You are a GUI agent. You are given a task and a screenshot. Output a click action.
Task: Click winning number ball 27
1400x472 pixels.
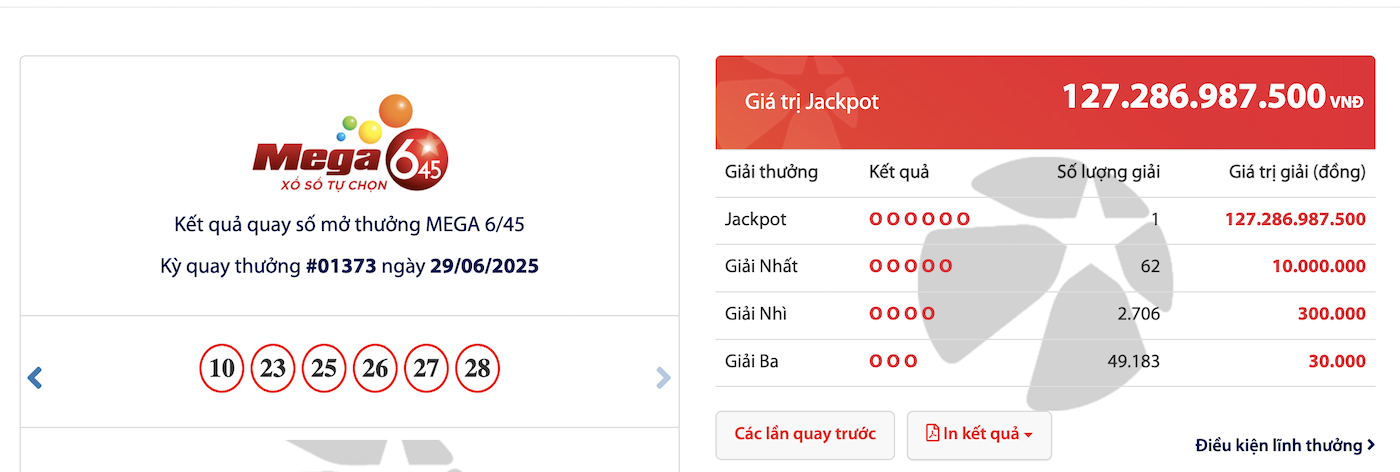coord(427,369)
